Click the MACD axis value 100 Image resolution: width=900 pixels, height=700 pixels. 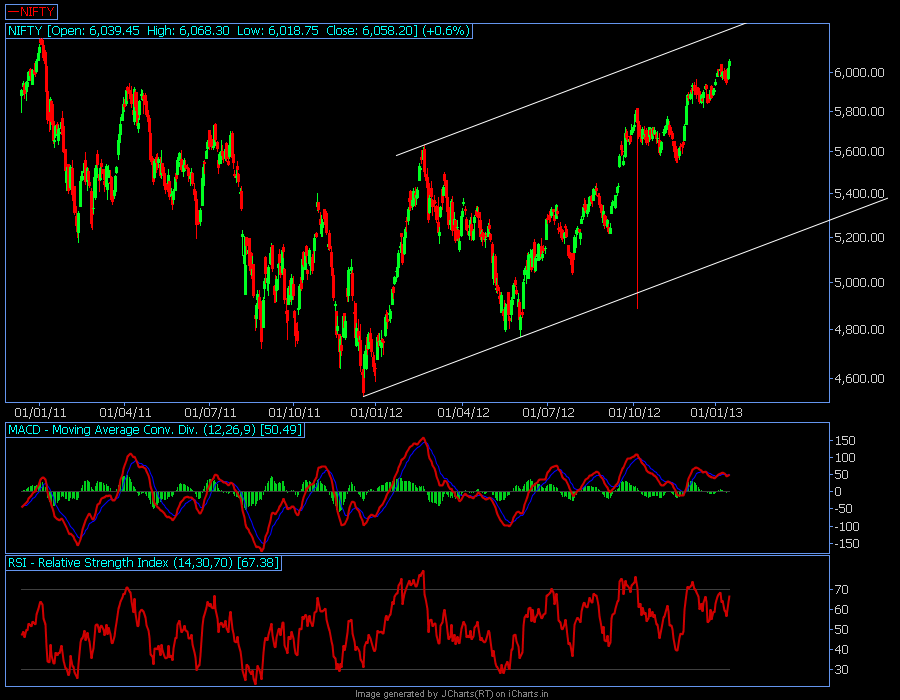point(845,458)
